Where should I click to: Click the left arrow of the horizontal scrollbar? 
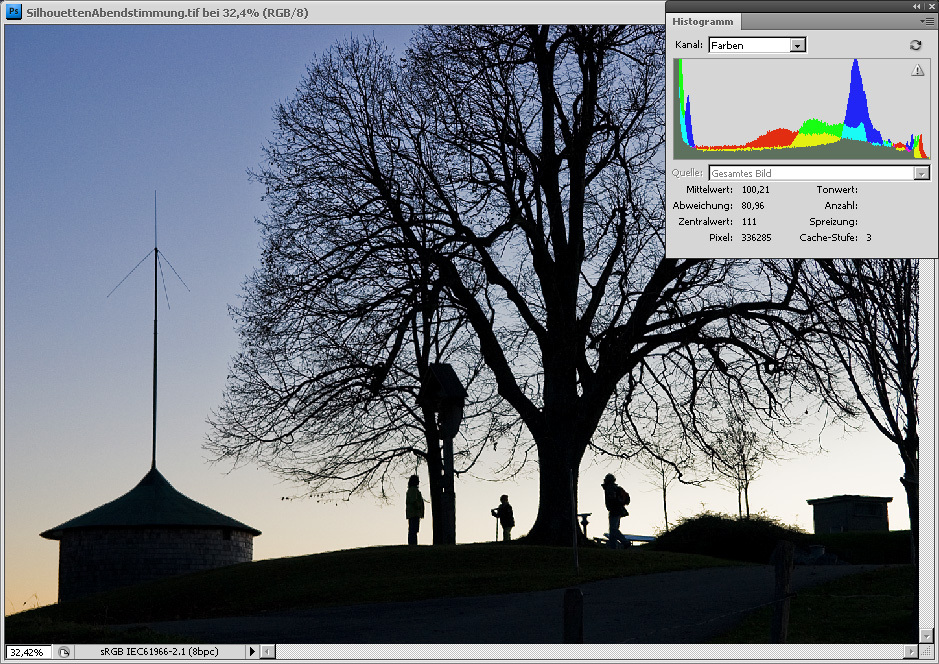click(x=267, y=652)
